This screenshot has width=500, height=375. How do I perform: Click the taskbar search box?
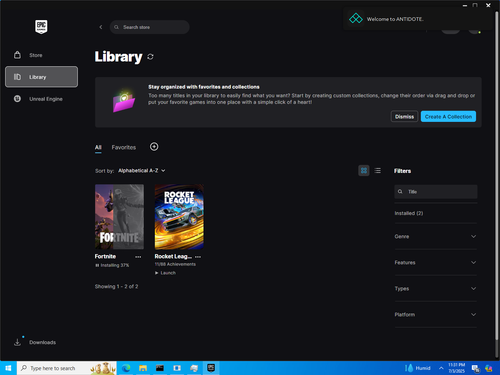click(67, 368)
